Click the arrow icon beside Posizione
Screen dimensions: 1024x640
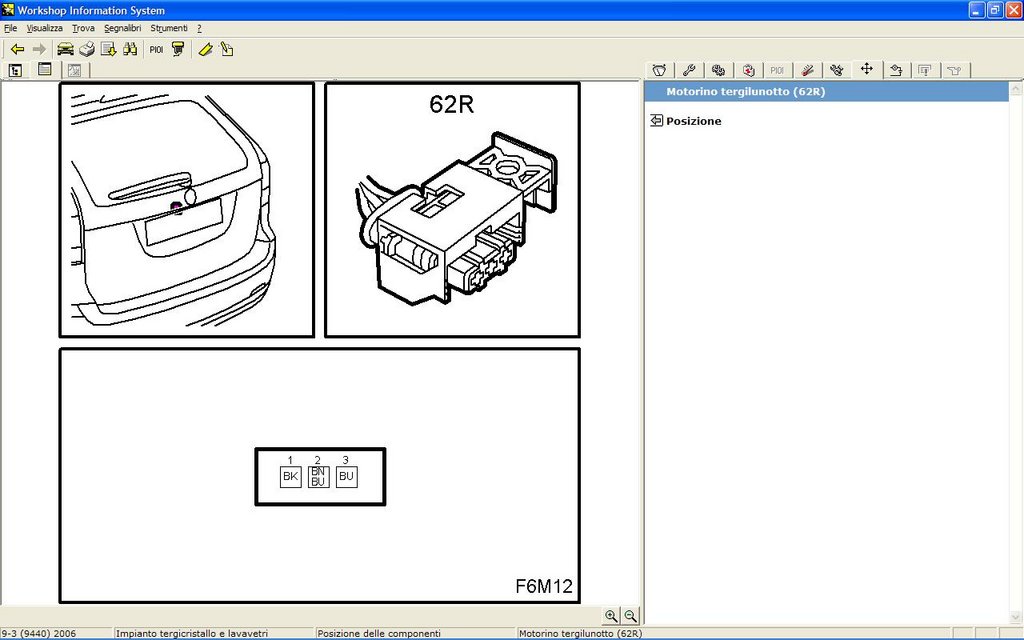click(x=656, y=120)
